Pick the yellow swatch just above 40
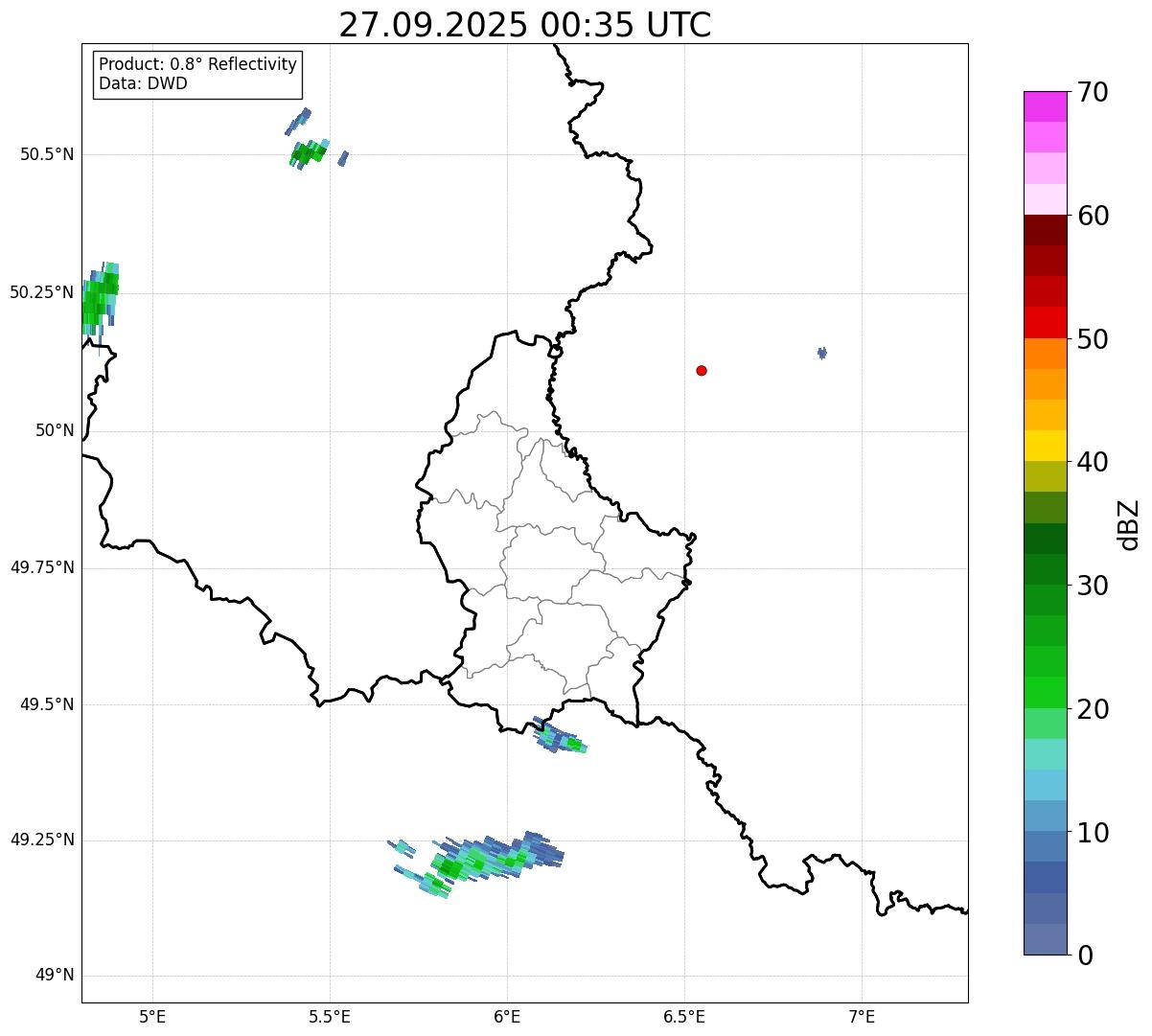Viewport: 1152px width, 1036px height. (x=1045, y=446)
